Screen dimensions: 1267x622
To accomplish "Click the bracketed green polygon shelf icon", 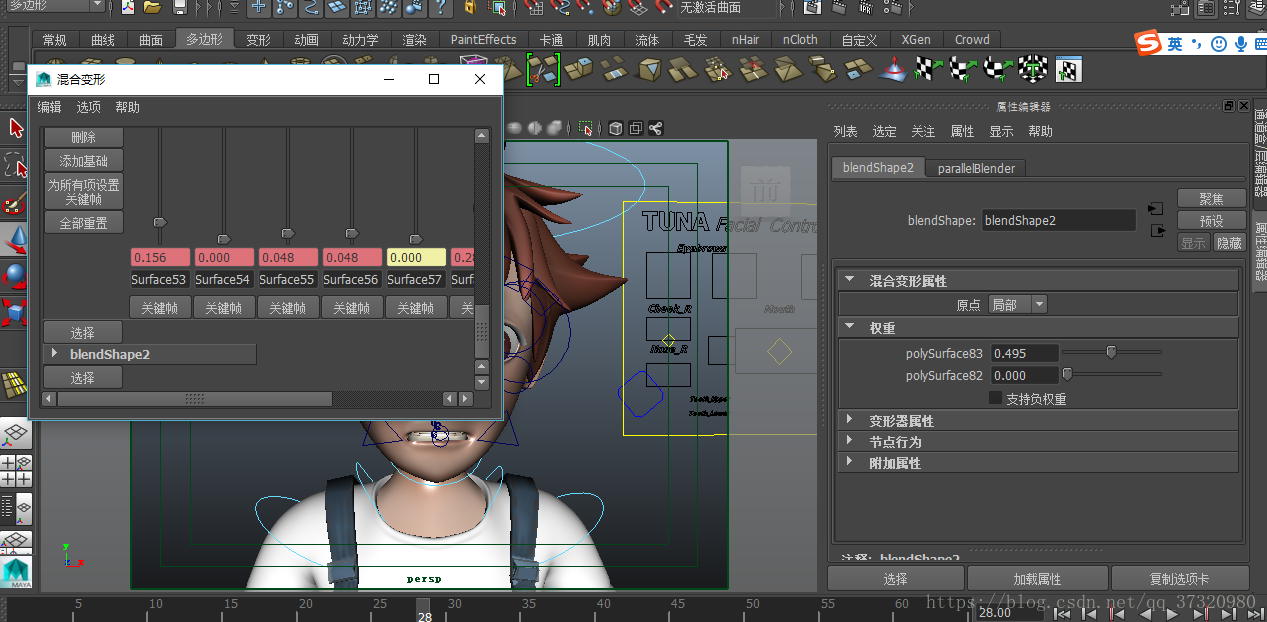I will click(543, 70).
